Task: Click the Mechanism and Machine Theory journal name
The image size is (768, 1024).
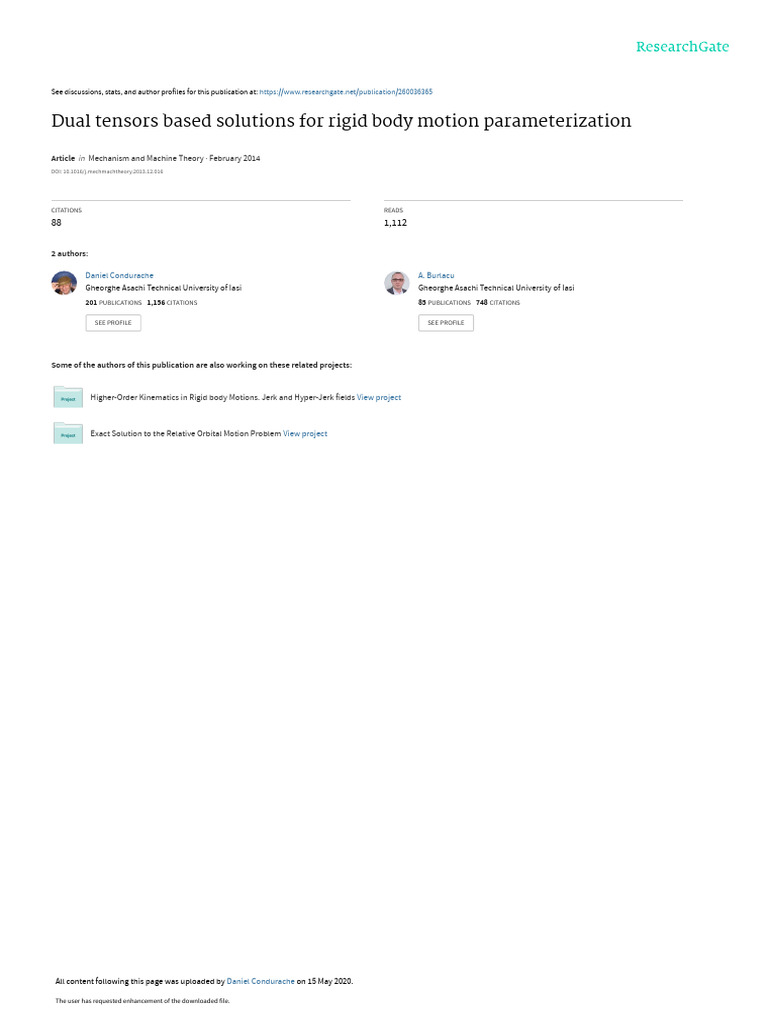Action: point(146,158)
